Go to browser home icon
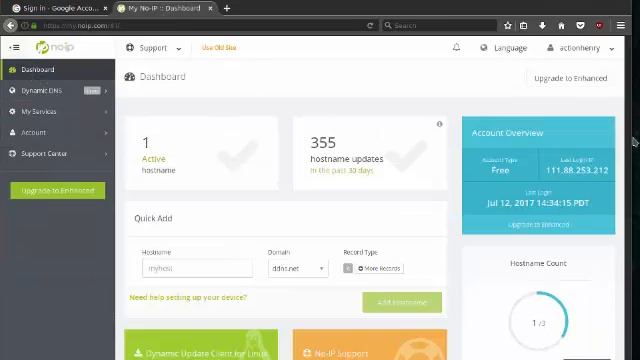 (x=561, y=25)
